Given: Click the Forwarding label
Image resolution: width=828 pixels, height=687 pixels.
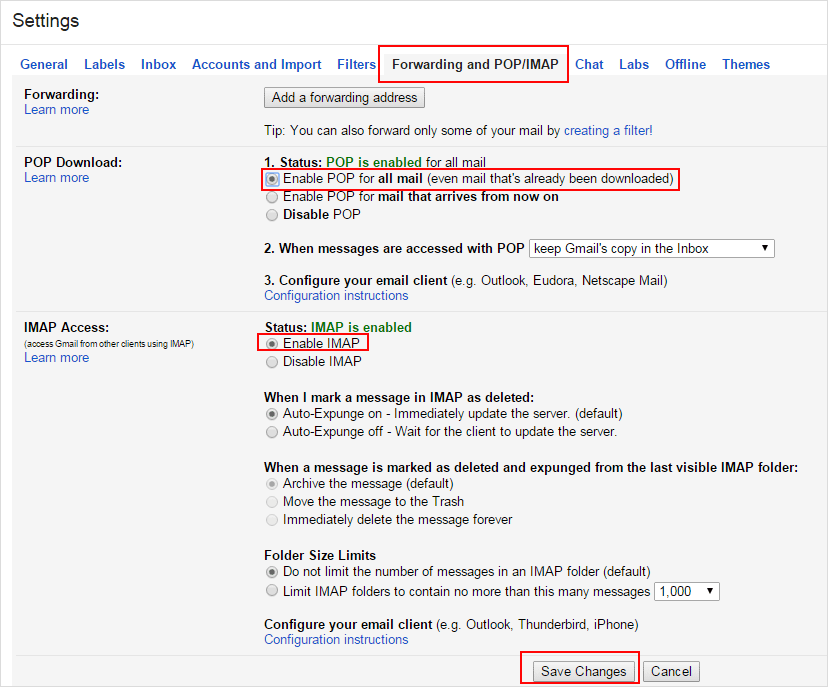Looking at the screenshot, I should [61, 95].
